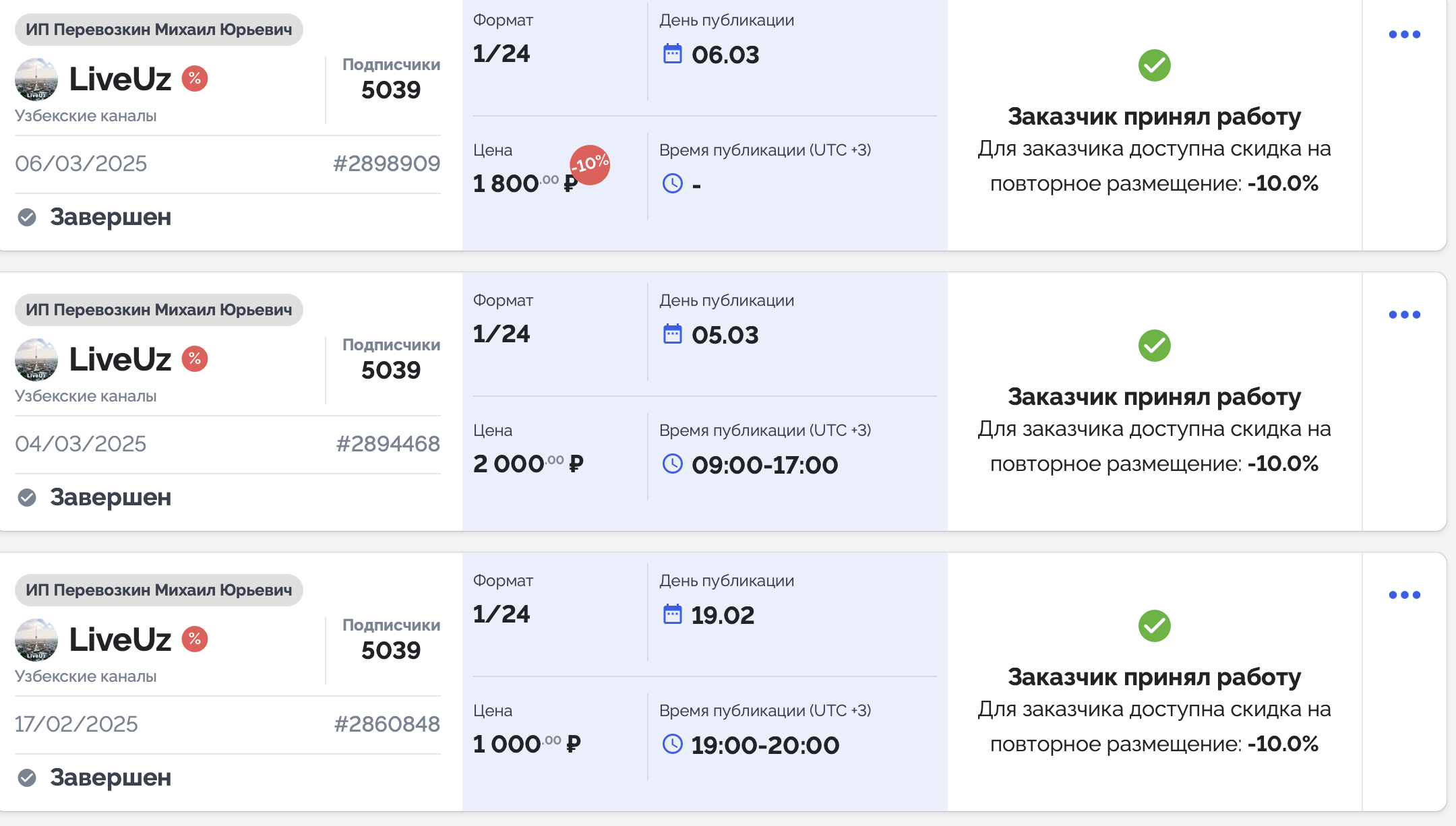Click calendar icon beside 19.02 date

[x=673, y=614]
